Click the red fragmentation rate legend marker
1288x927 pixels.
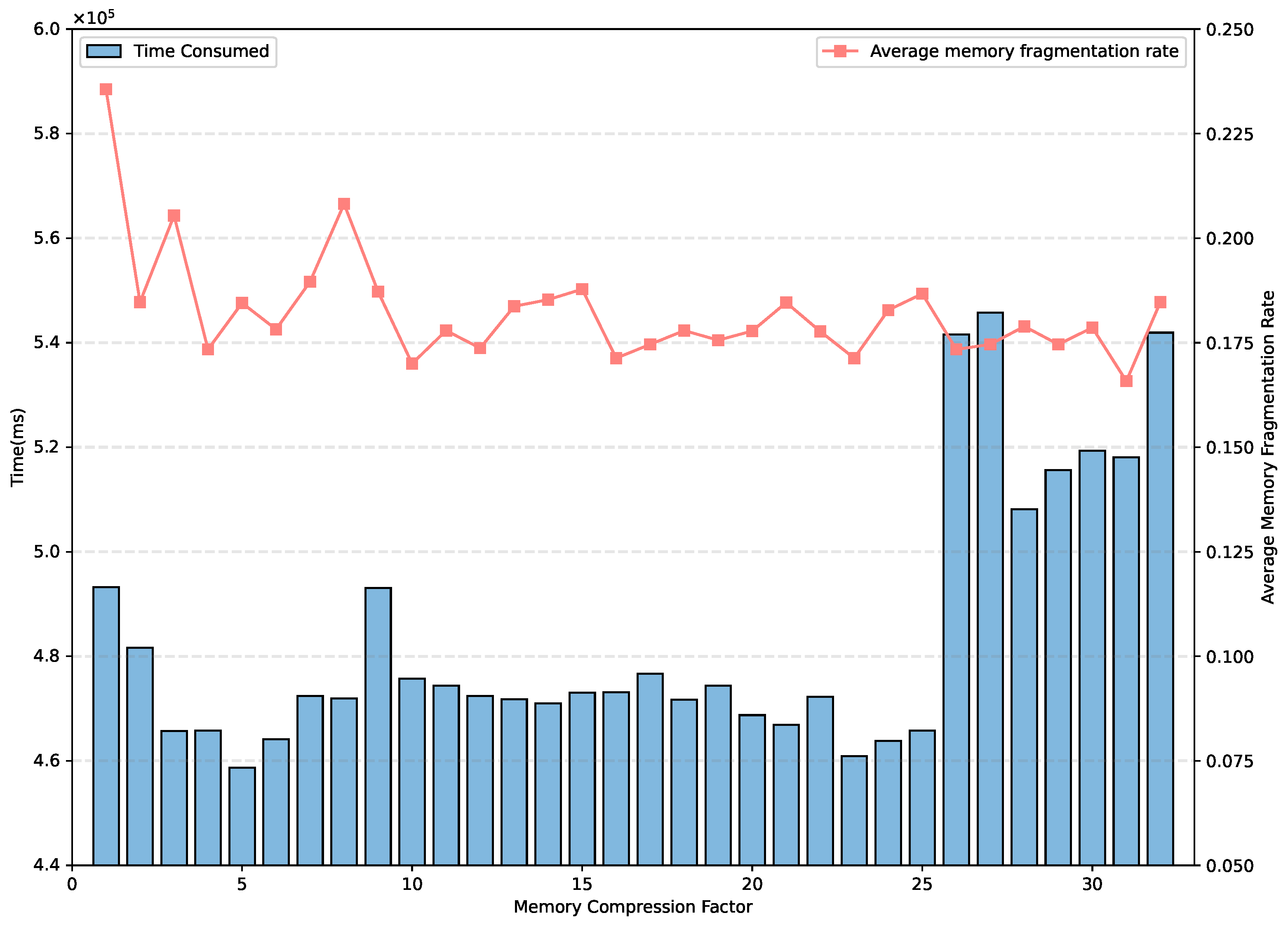click(x=840, y=52)
